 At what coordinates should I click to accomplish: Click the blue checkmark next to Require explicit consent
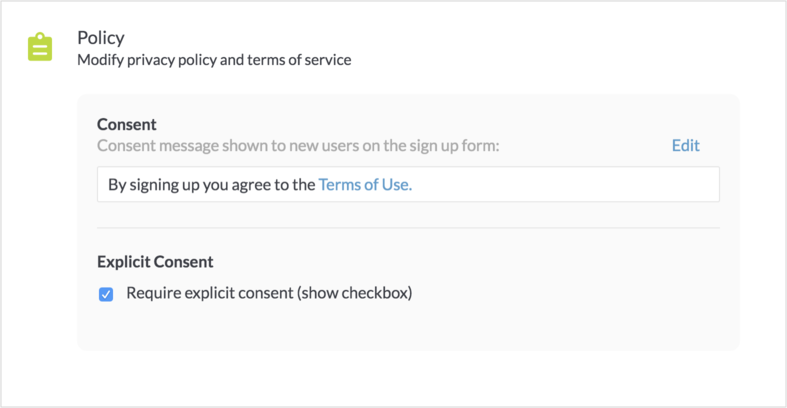point(106,294)
